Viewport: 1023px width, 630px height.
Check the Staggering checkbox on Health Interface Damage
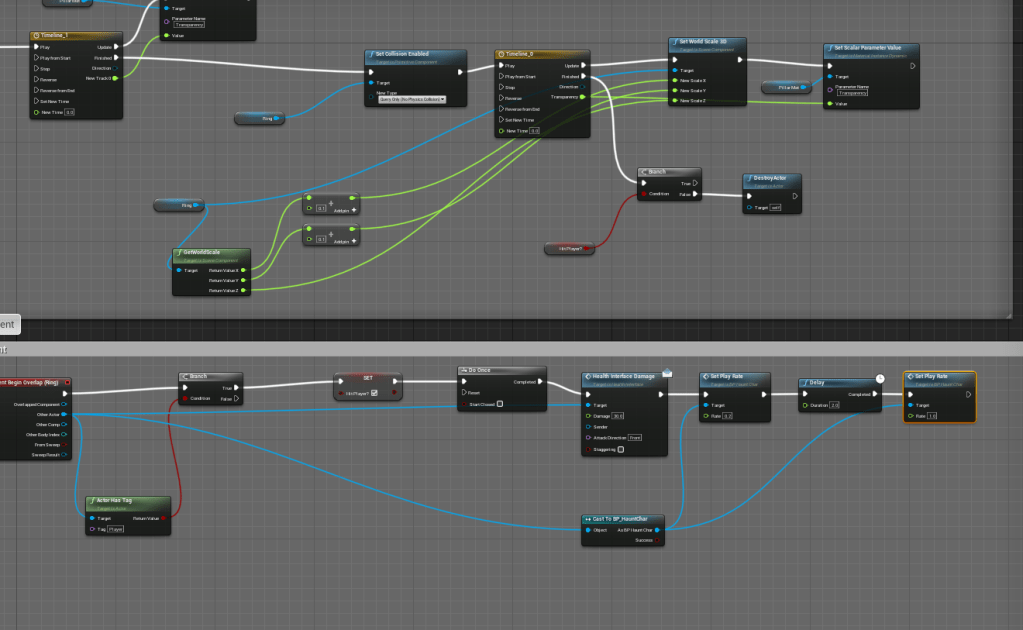coord(621,449)
